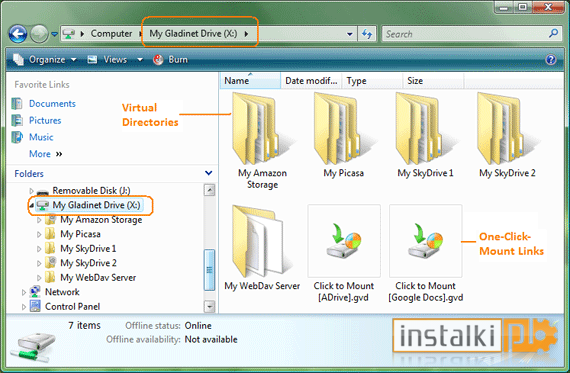Collapse the Folders pane chevron
This screenshot has height=373, width=570.
(x=209, y=173)
